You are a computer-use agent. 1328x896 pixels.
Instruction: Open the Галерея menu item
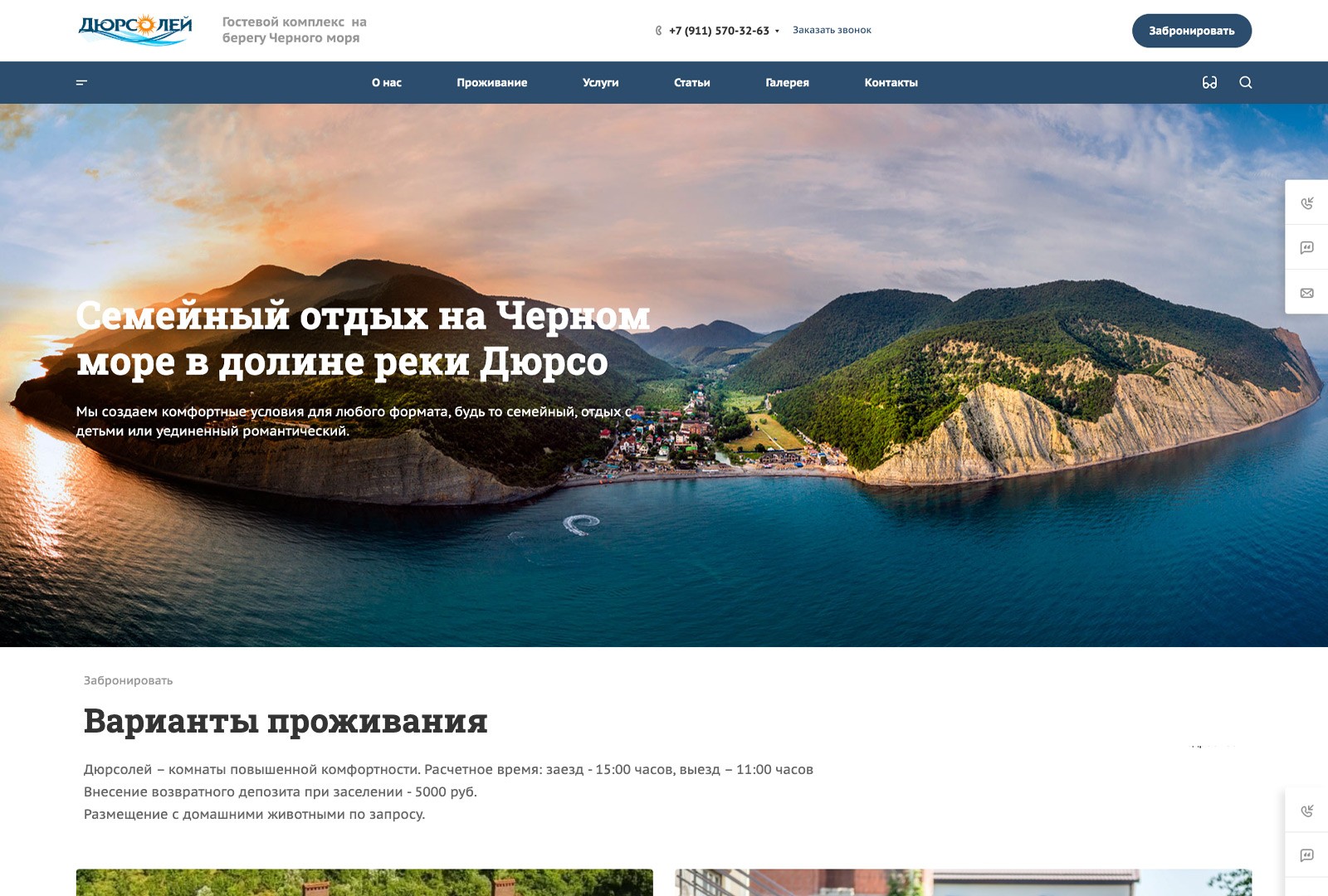[x=787, y=82]
